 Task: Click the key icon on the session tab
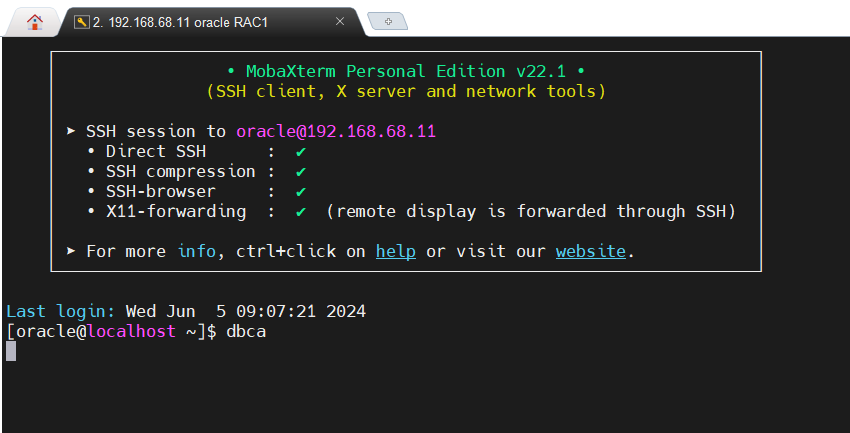point(81,21)
